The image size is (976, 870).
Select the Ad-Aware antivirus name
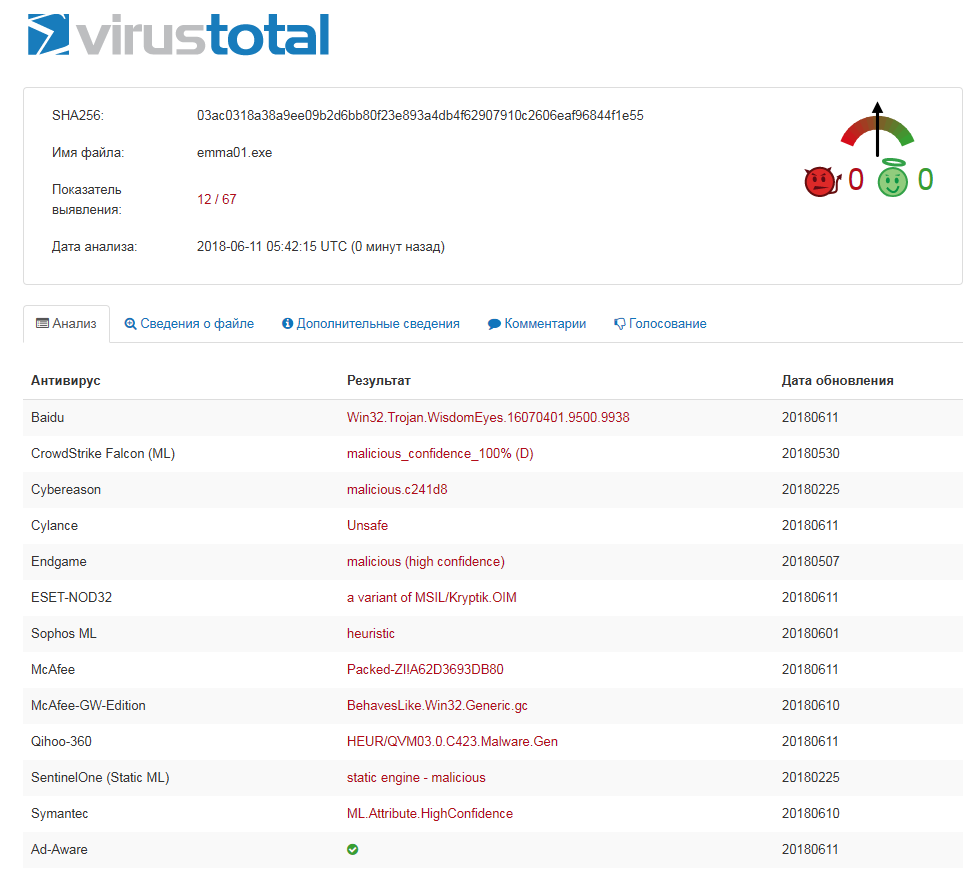pyautogui.click(x=59, y=851)
